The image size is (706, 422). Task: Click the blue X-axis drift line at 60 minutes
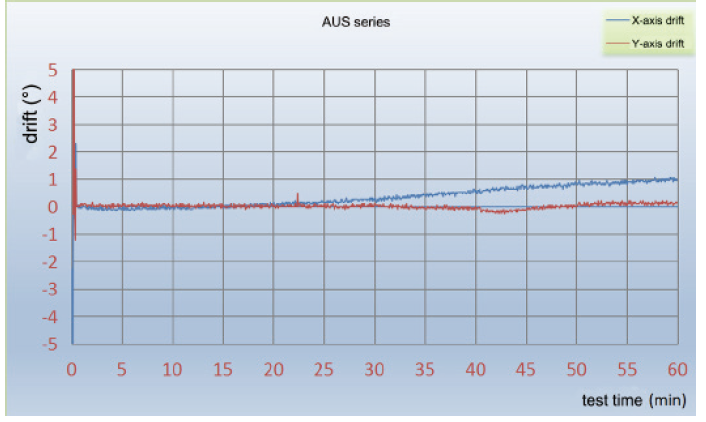(x=676, y=180)
